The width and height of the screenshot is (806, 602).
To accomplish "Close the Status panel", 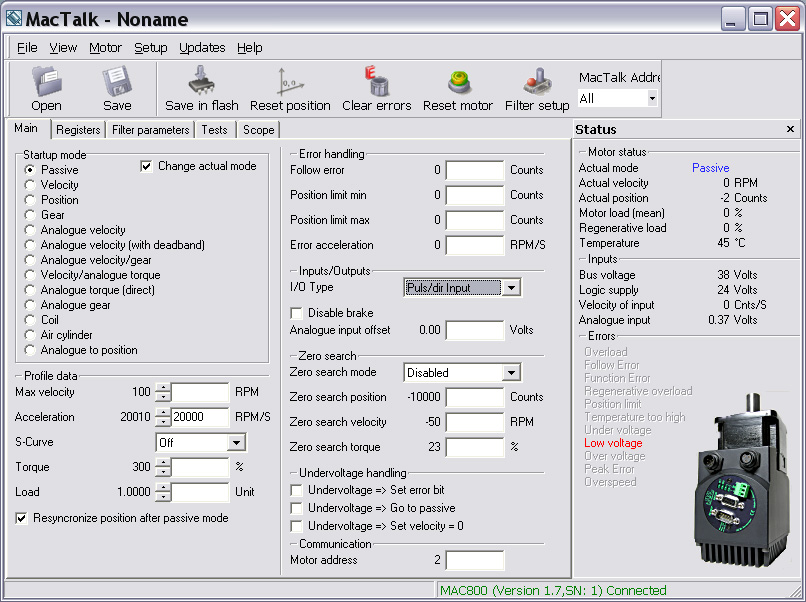I will point(791,129).
